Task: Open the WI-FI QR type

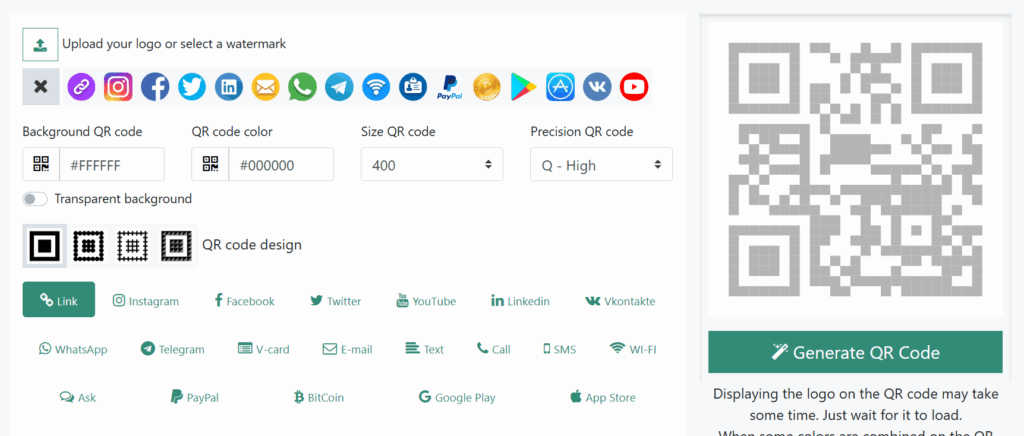Action: (633, 349)
